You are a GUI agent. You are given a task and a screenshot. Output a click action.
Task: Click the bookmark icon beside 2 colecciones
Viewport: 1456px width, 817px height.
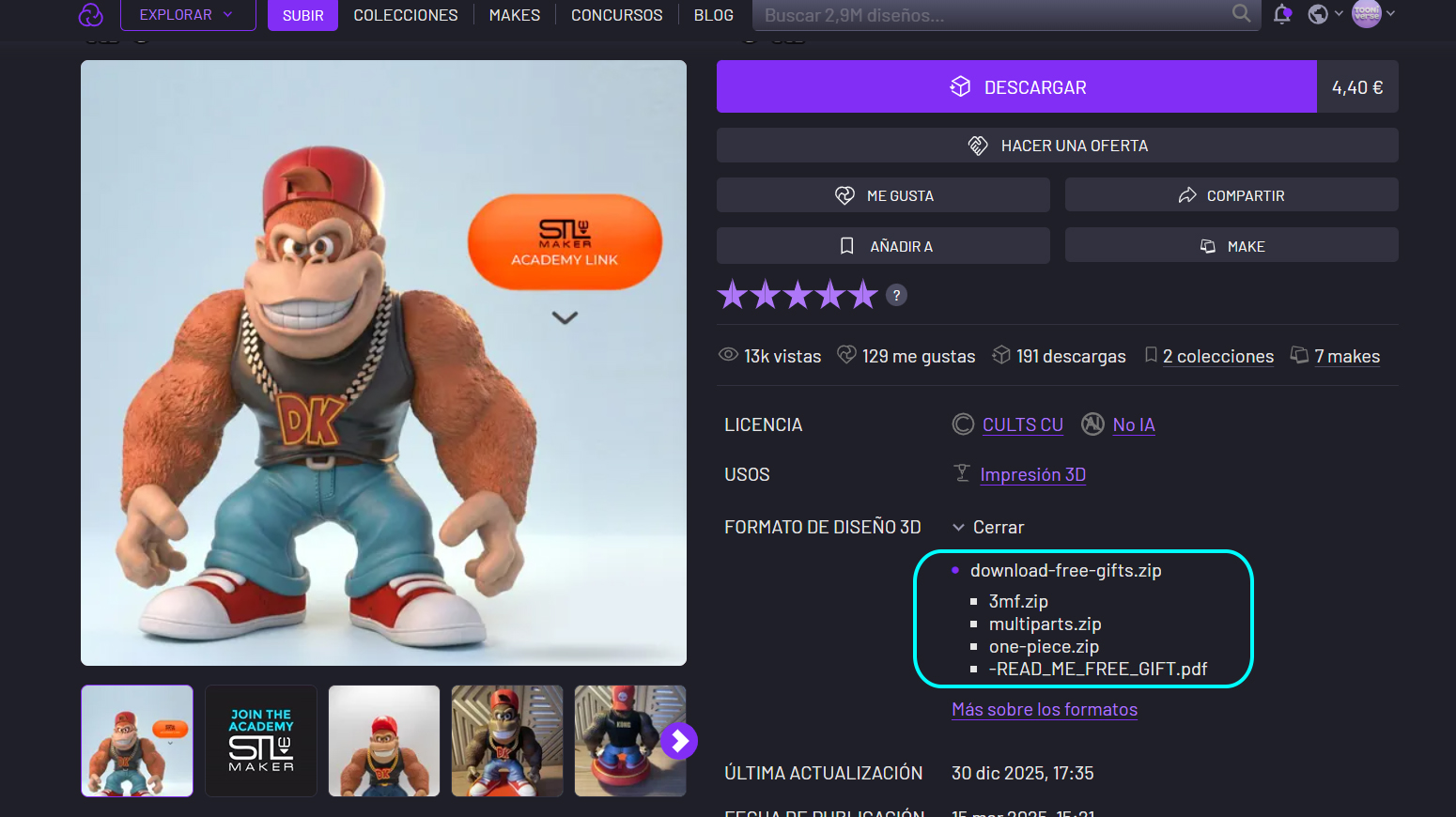pos(1151,354)
